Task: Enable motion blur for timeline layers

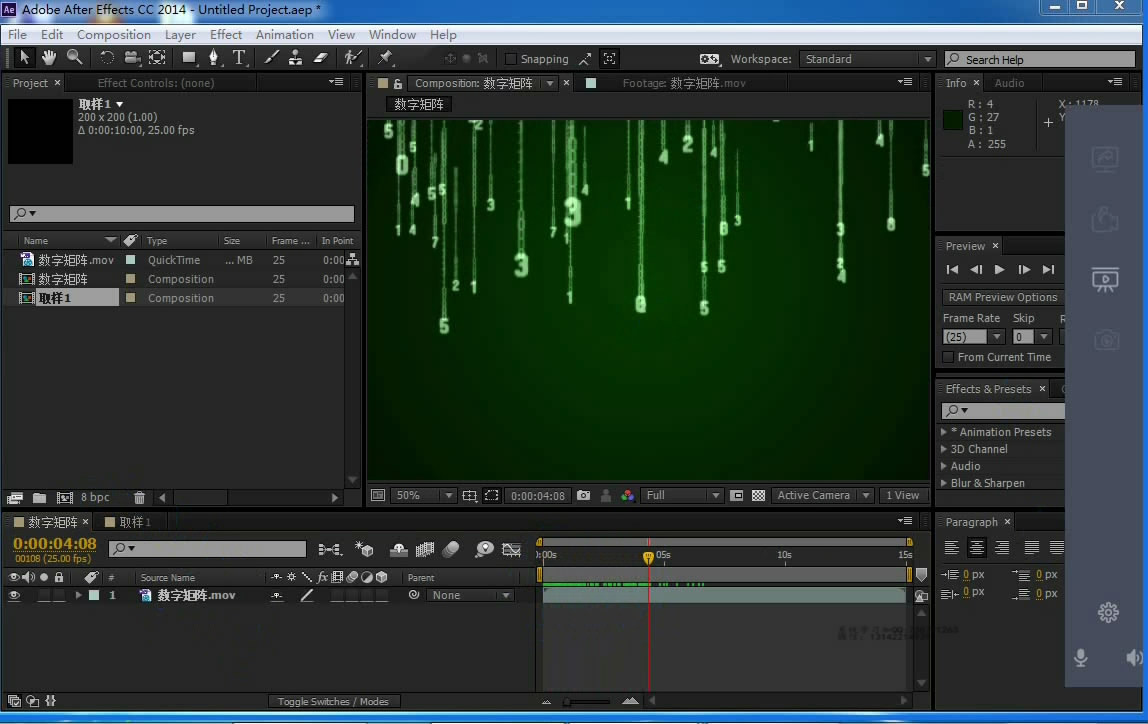Action: click(x=451, y=550)
